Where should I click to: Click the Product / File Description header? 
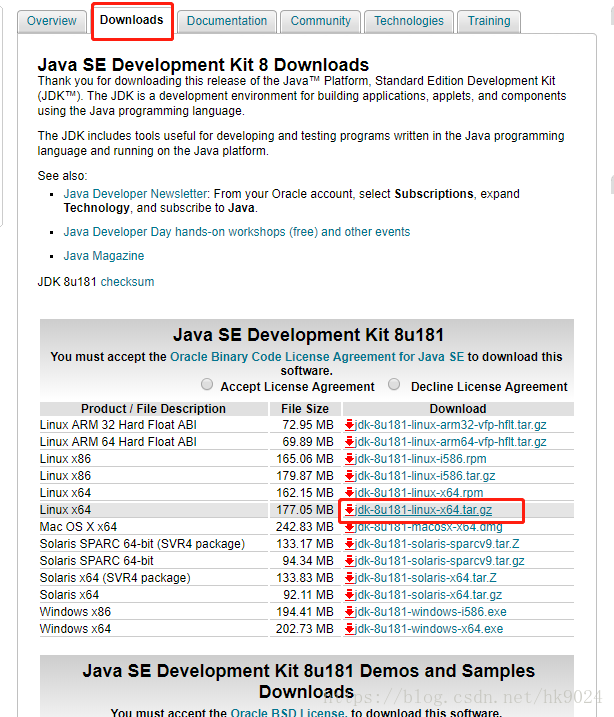point(153,408)
